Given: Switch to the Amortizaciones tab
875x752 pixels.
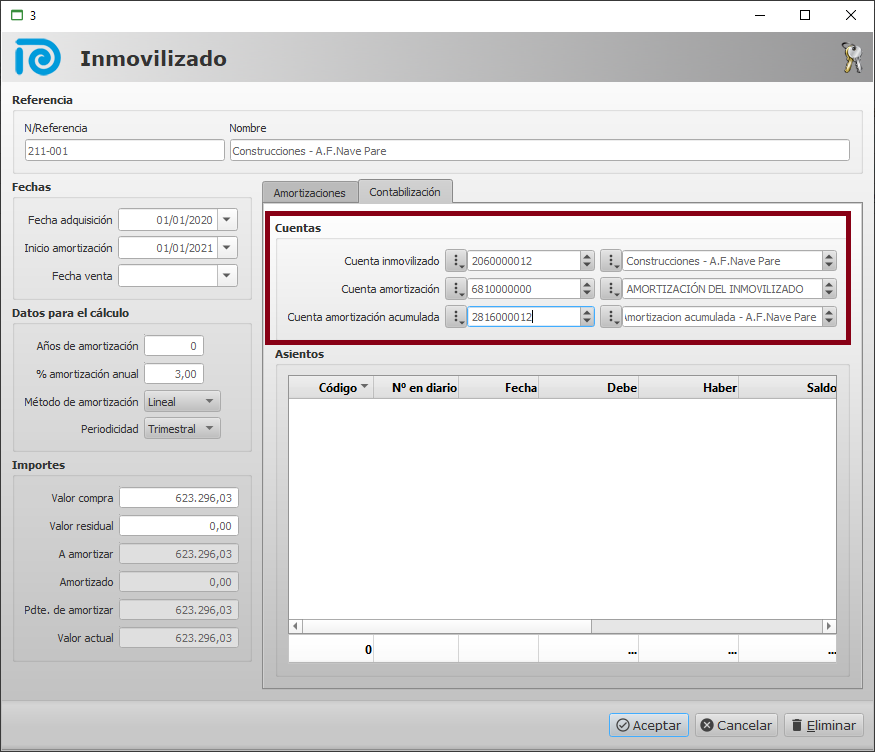Looking at the screenshot, I should [310, 193].
